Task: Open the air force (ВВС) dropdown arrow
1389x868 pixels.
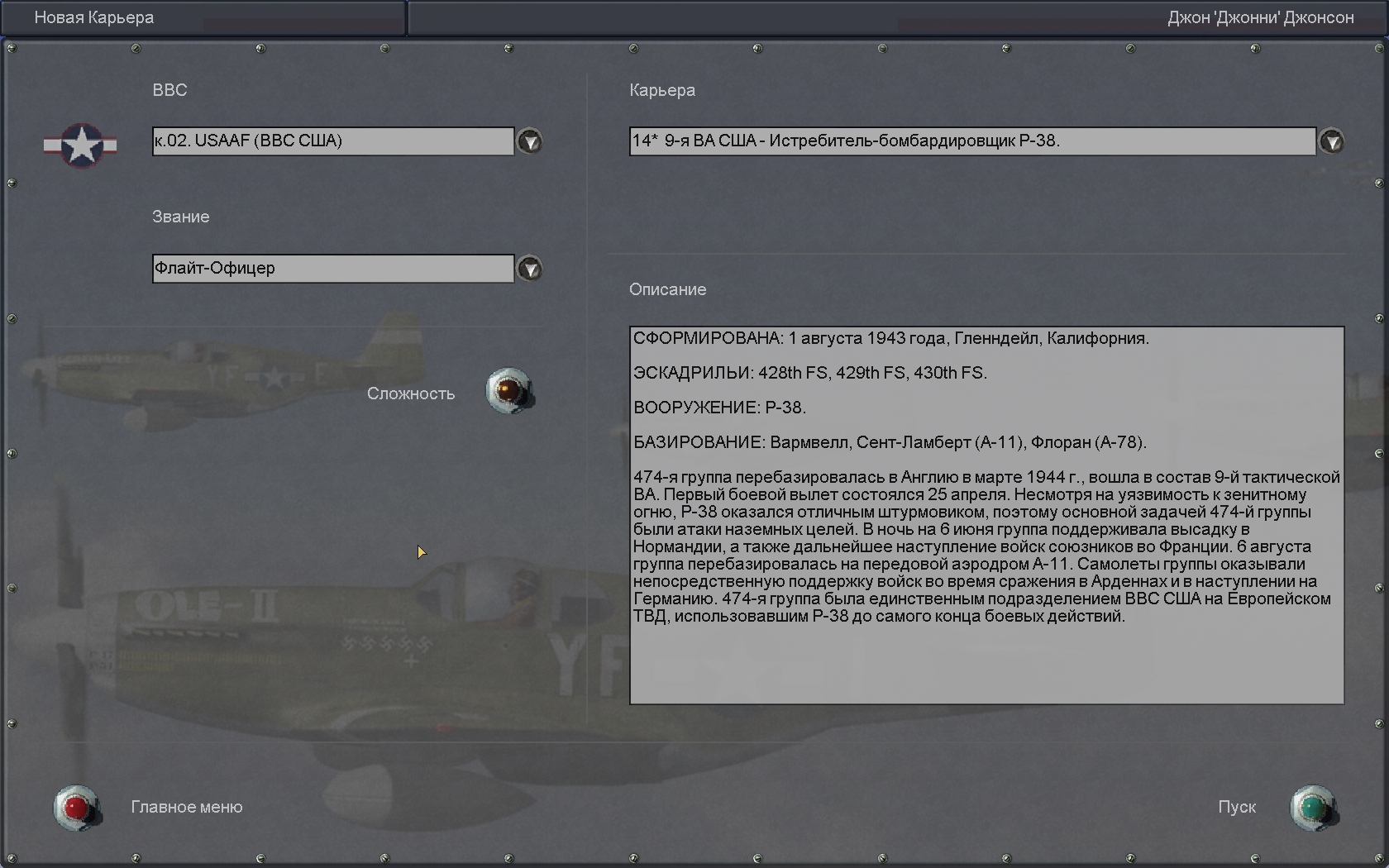Action: point(530,141)
